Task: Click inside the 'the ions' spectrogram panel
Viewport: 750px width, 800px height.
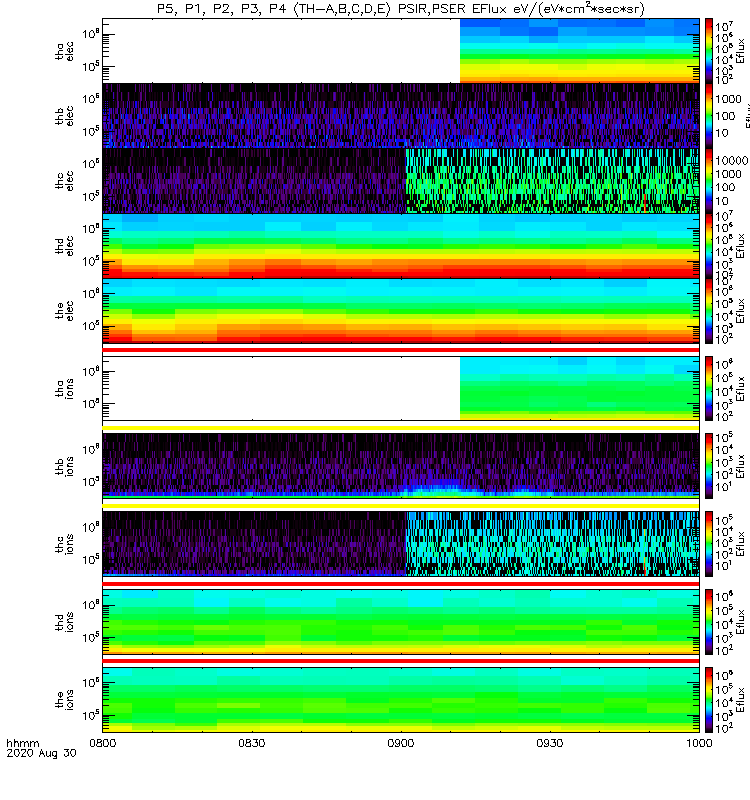Action: (401, 699)
